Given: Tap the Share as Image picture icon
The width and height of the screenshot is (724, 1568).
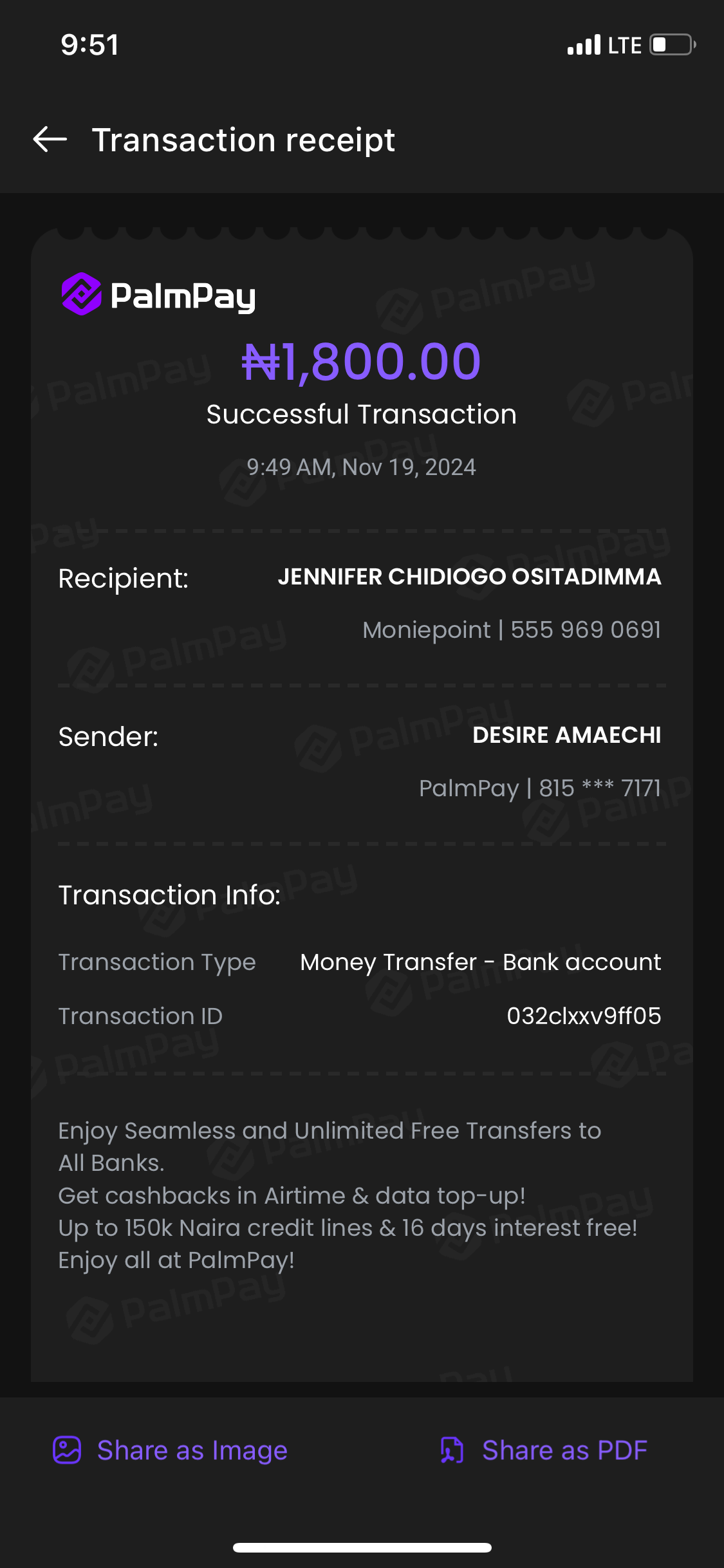Looking at the screenshot, I should [67, 1450].
